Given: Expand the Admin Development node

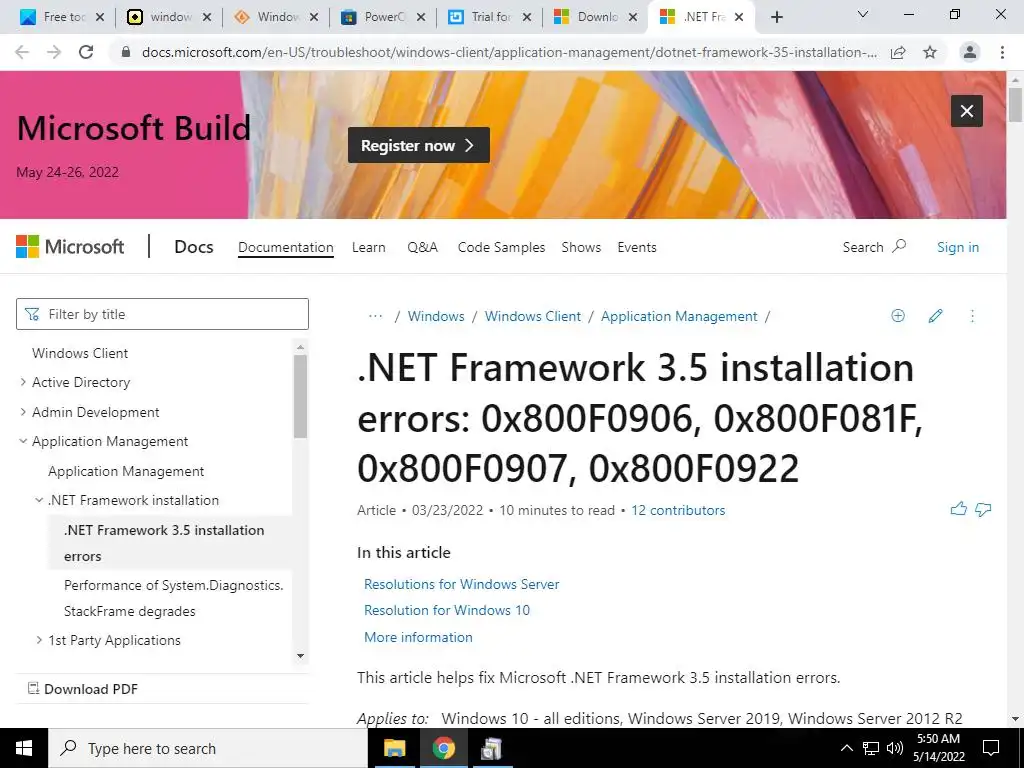Looking at the screenshot, I should coord(23,412).
